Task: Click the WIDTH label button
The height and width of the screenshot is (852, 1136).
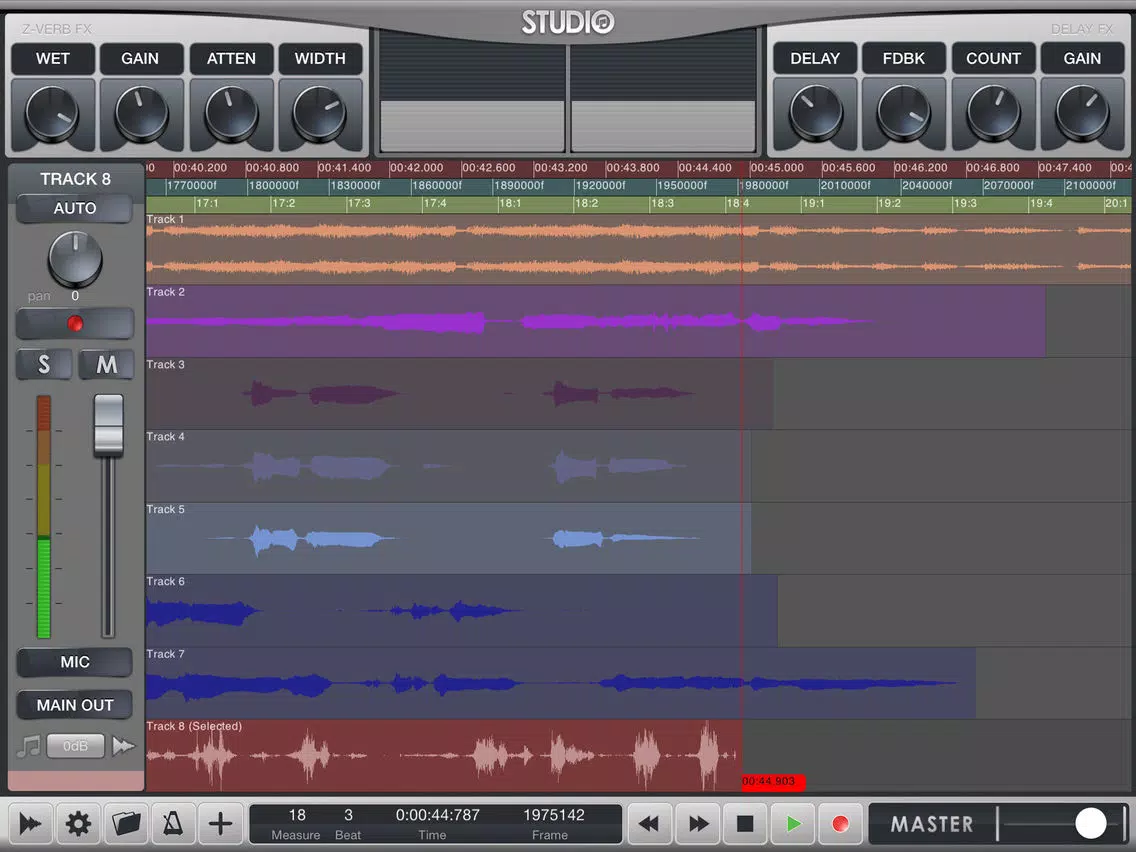Action: (320, 59)
